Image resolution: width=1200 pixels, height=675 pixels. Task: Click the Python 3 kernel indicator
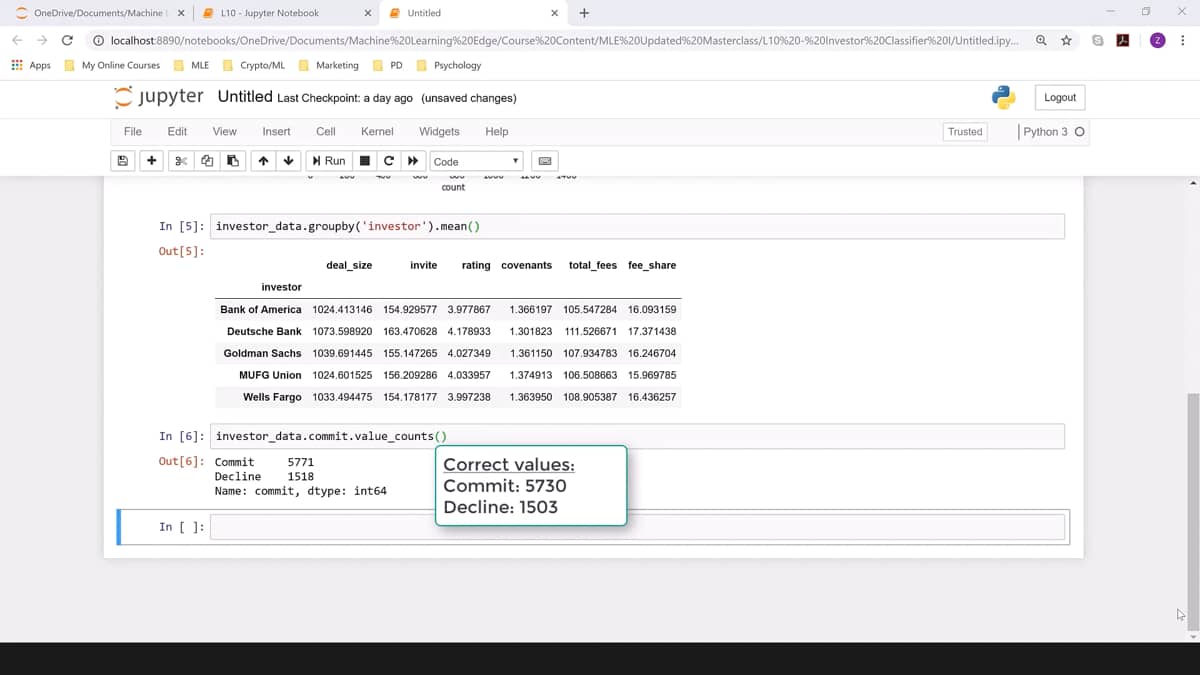click(x=1054, y=131)
